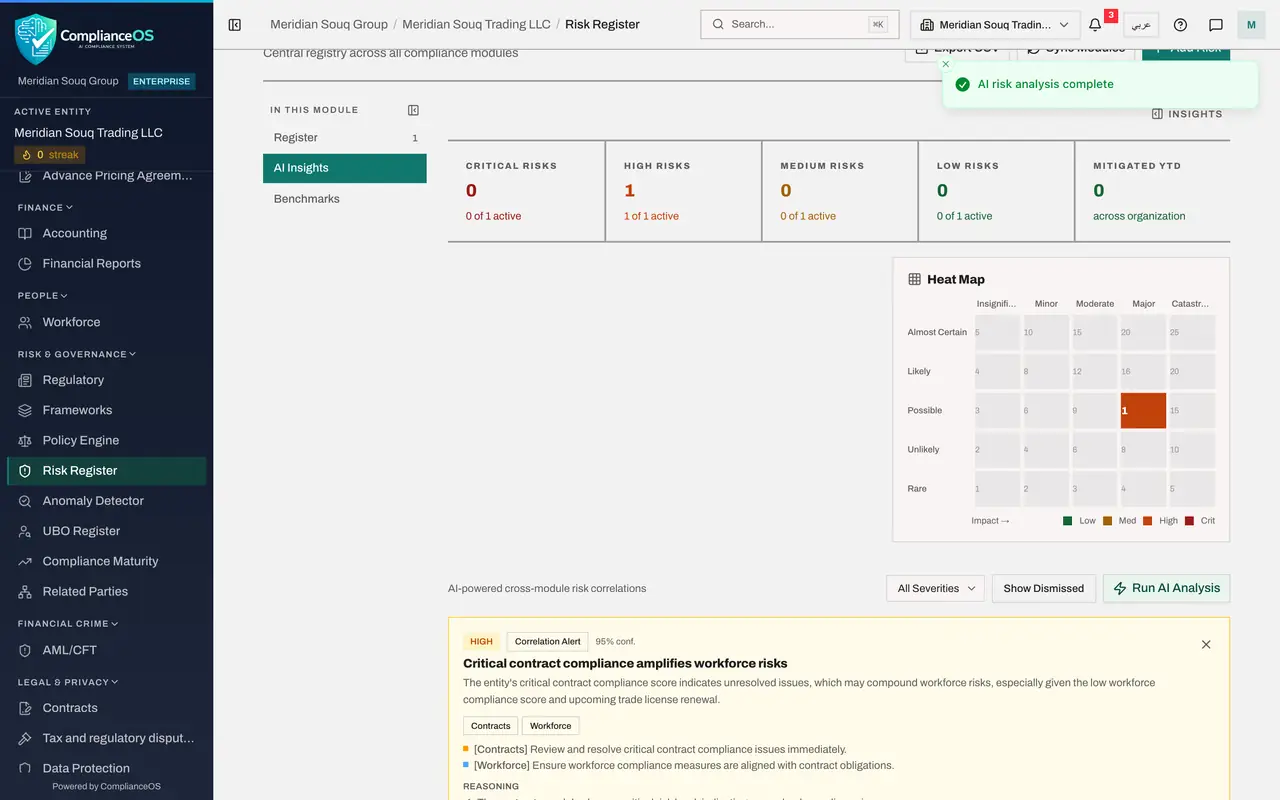Focus the Search input field
1280x800 pixels.
click(800, 24)
